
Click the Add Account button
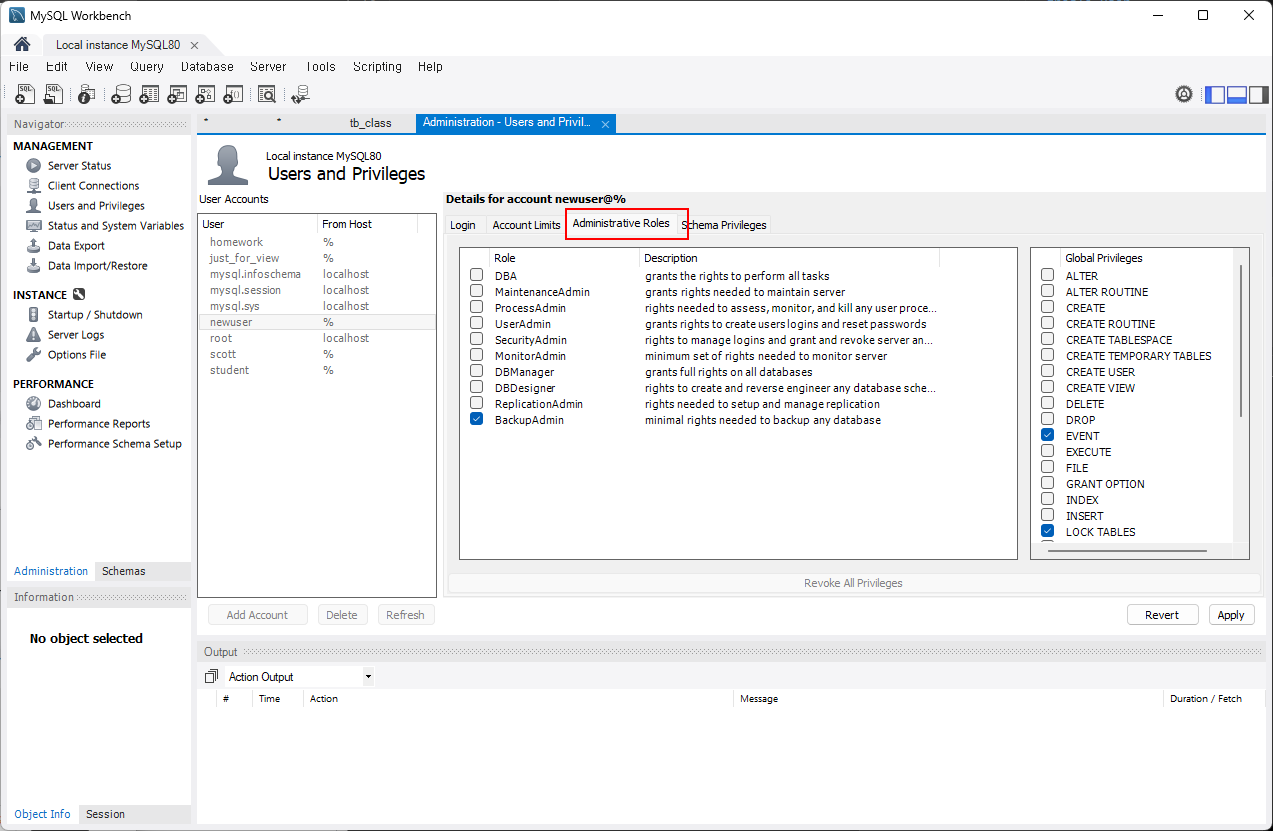257,615
